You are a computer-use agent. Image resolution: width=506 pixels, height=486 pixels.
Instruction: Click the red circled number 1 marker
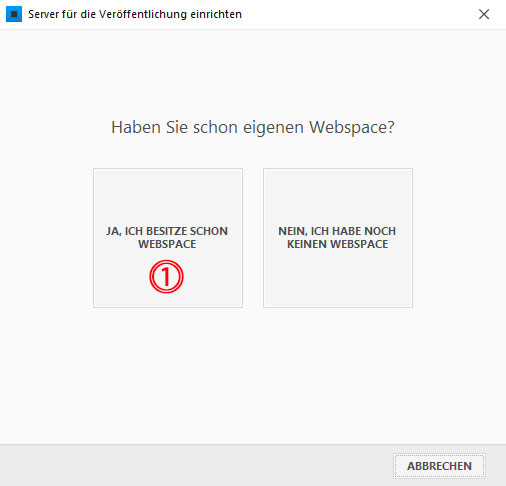(x=166, y=277)
